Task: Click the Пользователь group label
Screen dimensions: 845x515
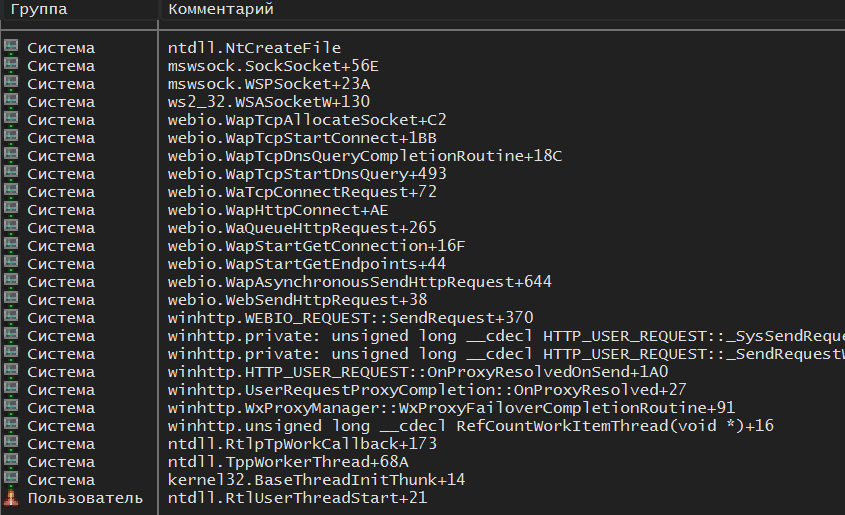Action: 78,498
